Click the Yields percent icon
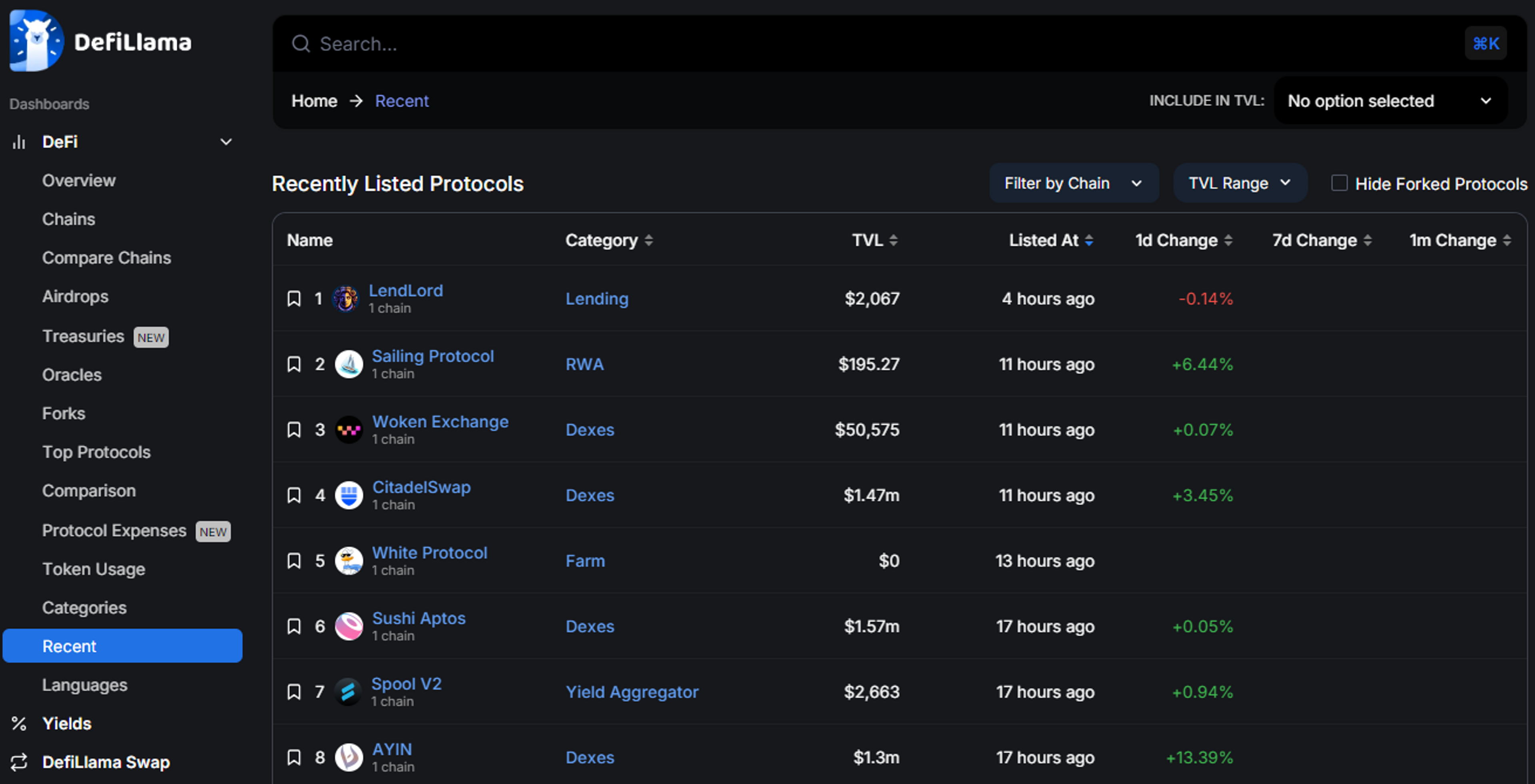 (19, 723)
